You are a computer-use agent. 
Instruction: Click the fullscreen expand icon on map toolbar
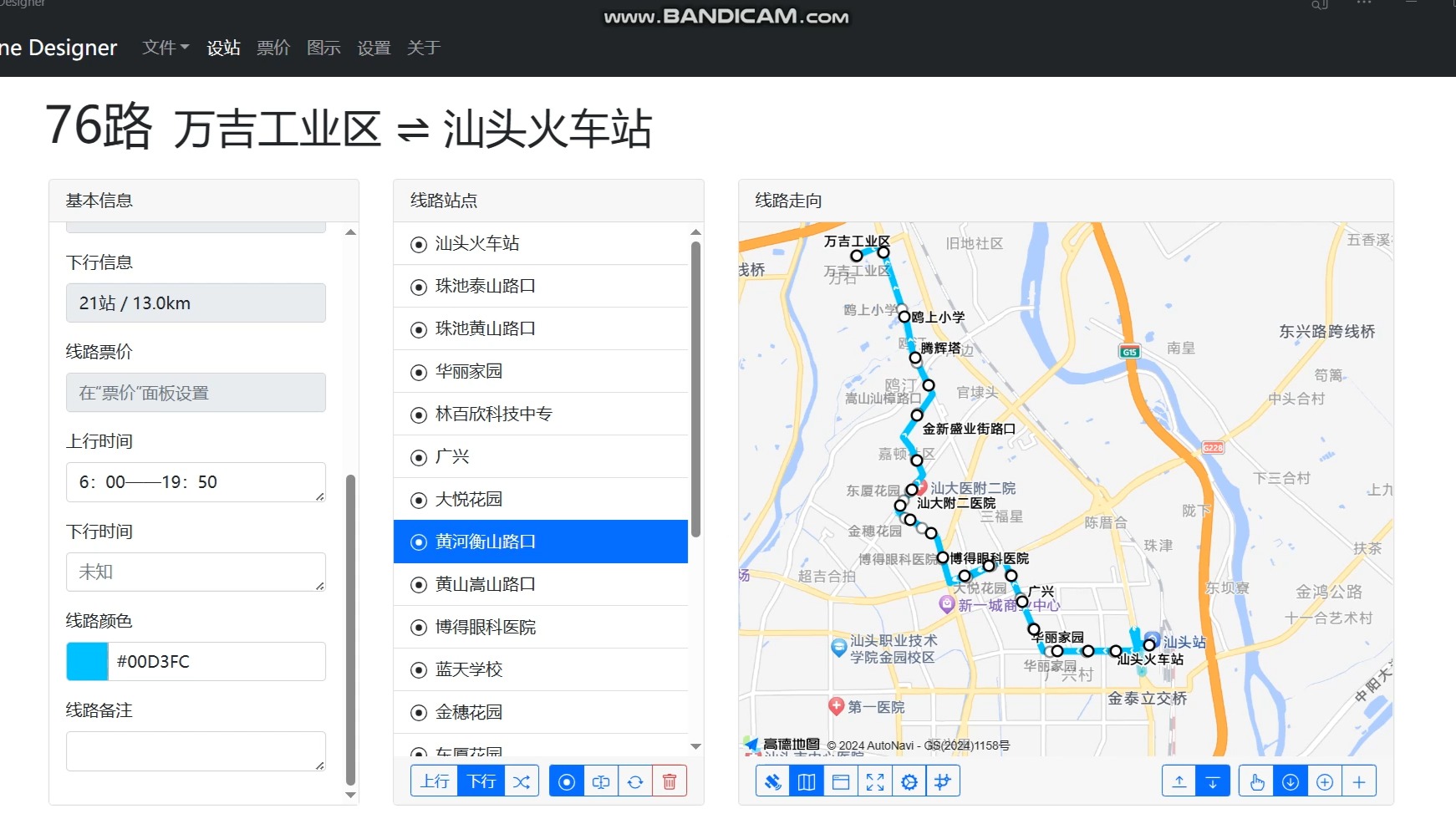tap(875, 781)
